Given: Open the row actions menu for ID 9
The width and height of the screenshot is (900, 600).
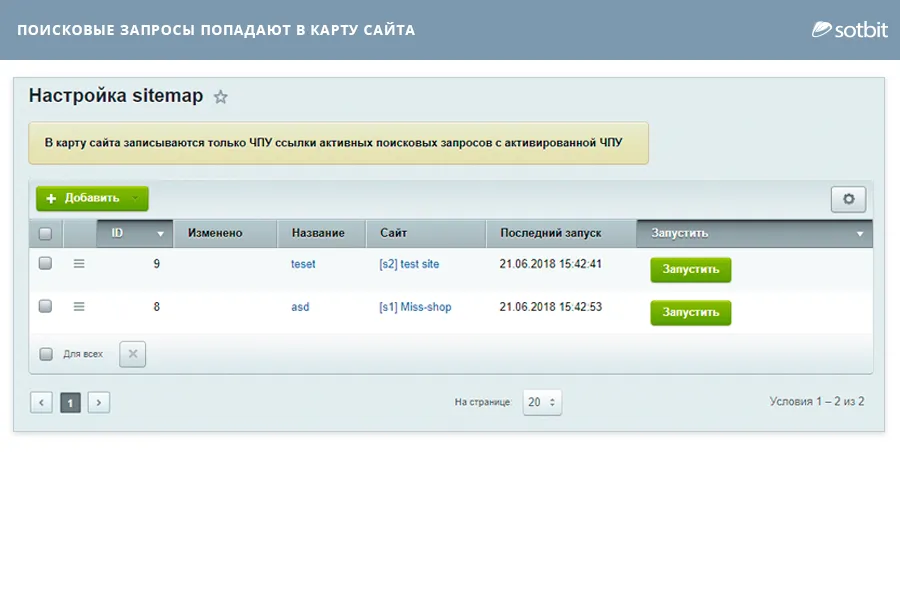Looking at the screenshot, I should coord(79,264).
